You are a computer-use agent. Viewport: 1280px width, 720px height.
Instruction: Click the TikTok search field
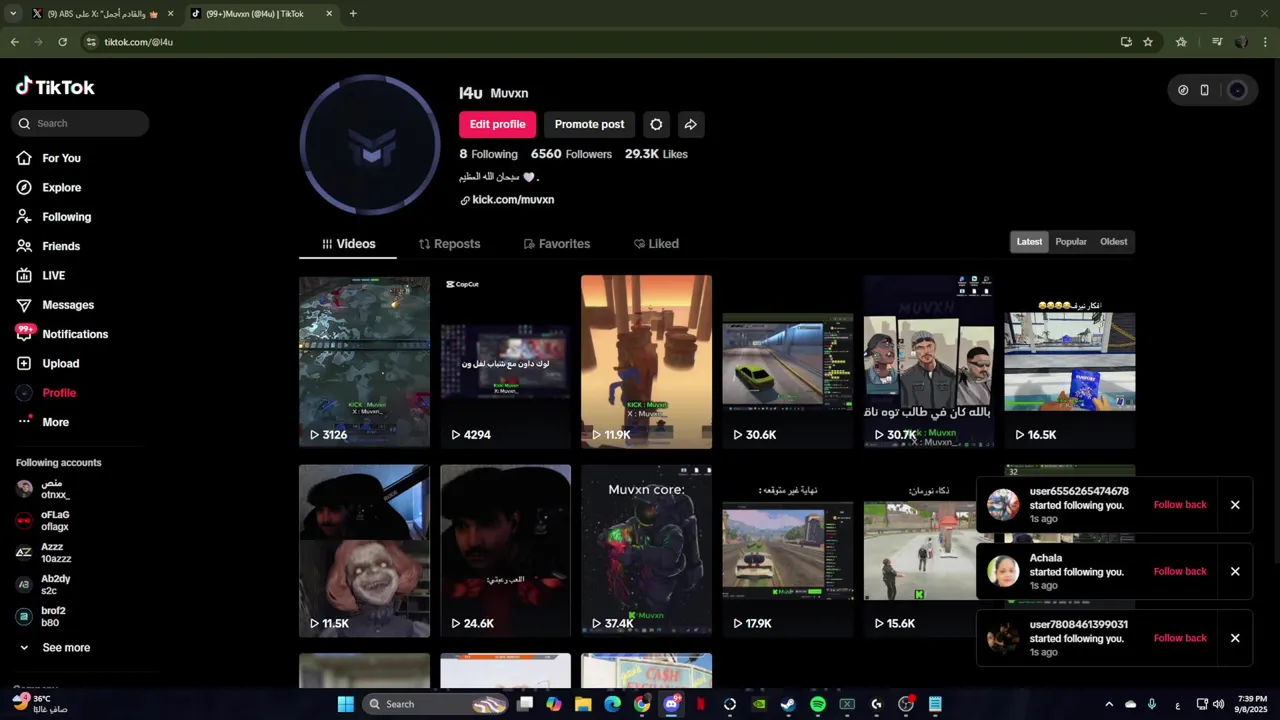point(80,123)
